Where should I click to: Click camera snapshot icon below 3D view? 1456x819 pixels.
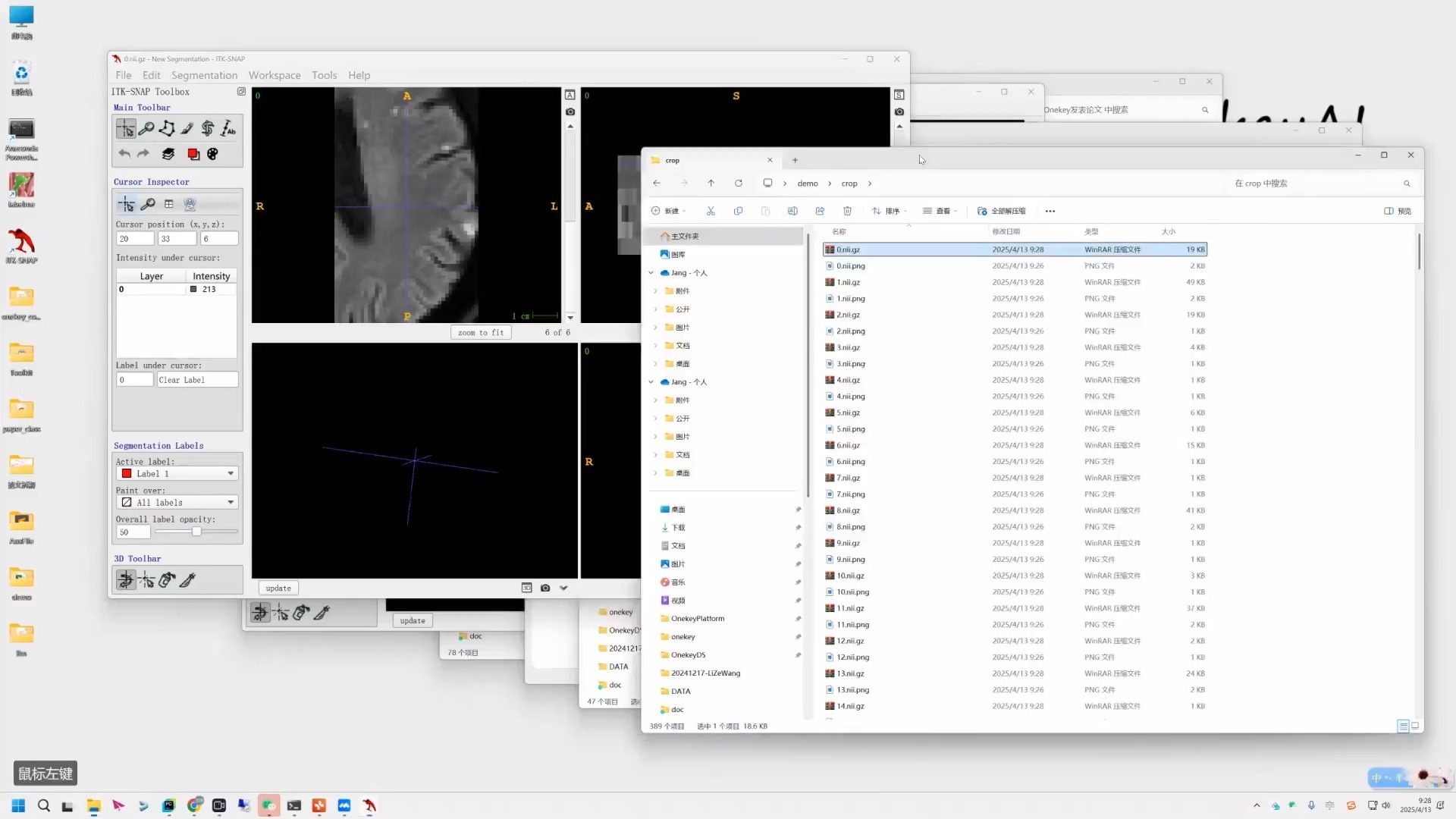pyautogui.click(x=545, y=588)
